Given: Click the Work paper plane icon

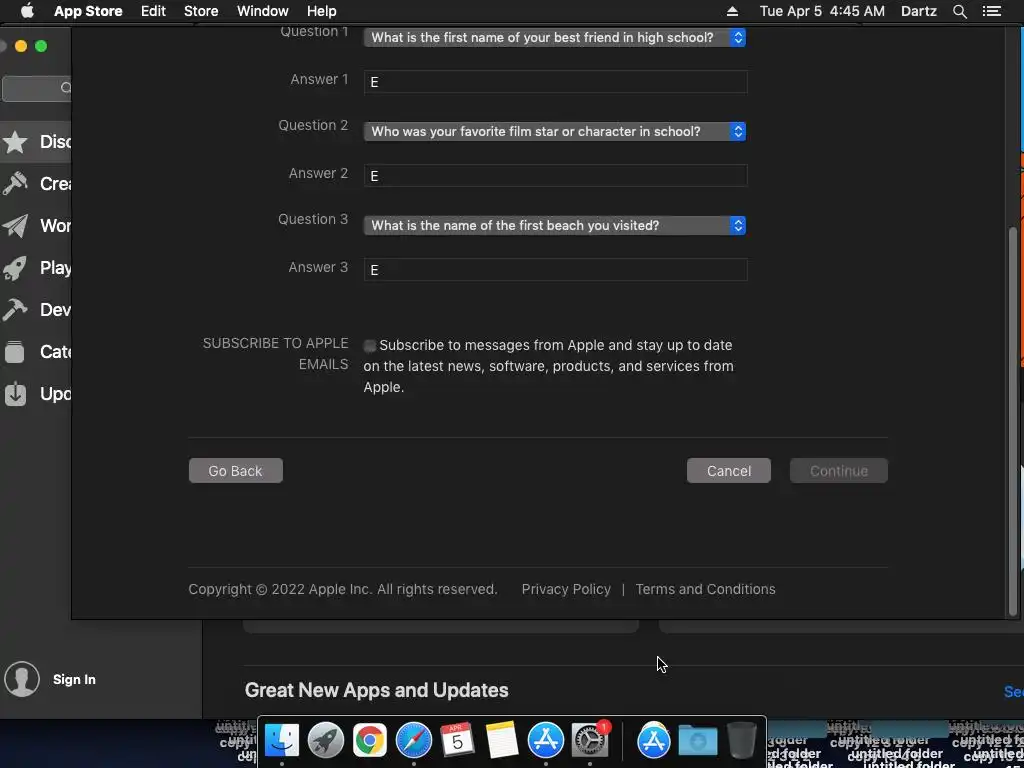Looking at the screenshot, I should tap(15, 225).
